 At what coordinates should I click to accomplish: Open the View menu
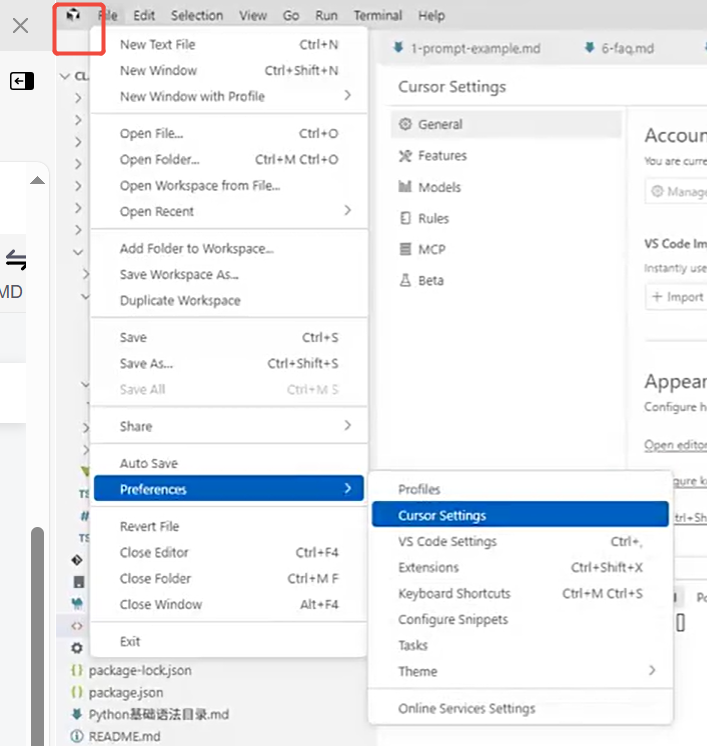pos(253,16)
